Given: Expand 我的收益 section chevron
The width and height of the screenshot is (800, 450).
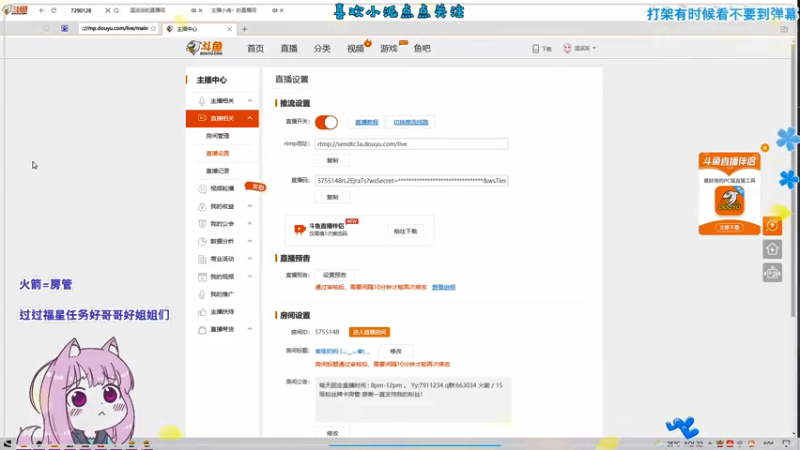Looking at the screenshot, I should tap(250, 206).
